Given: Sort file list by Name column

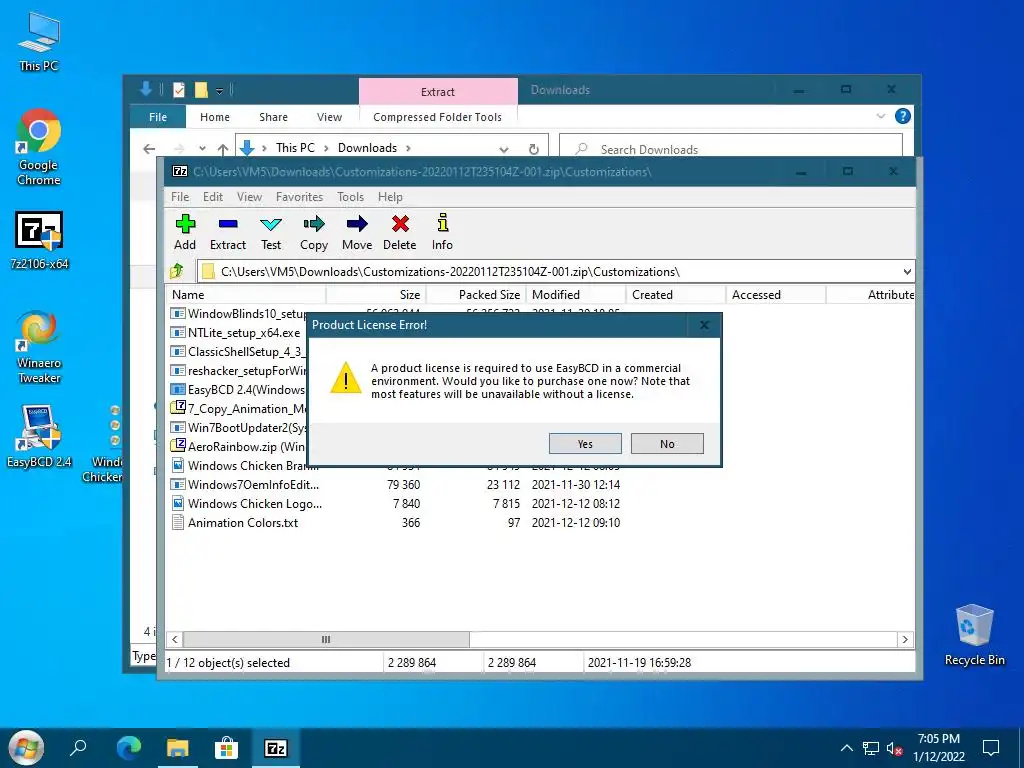Looking at the screenshot, I should click(x=246, y=295).
